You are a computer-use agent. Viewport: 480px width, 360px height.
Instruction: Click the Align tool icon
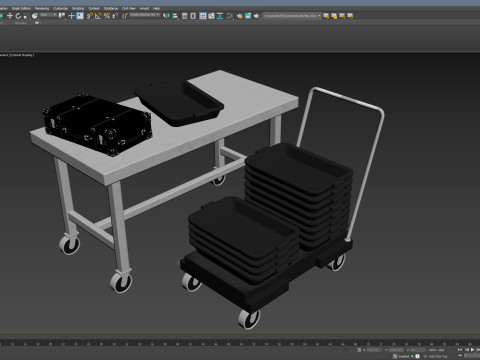175,16
